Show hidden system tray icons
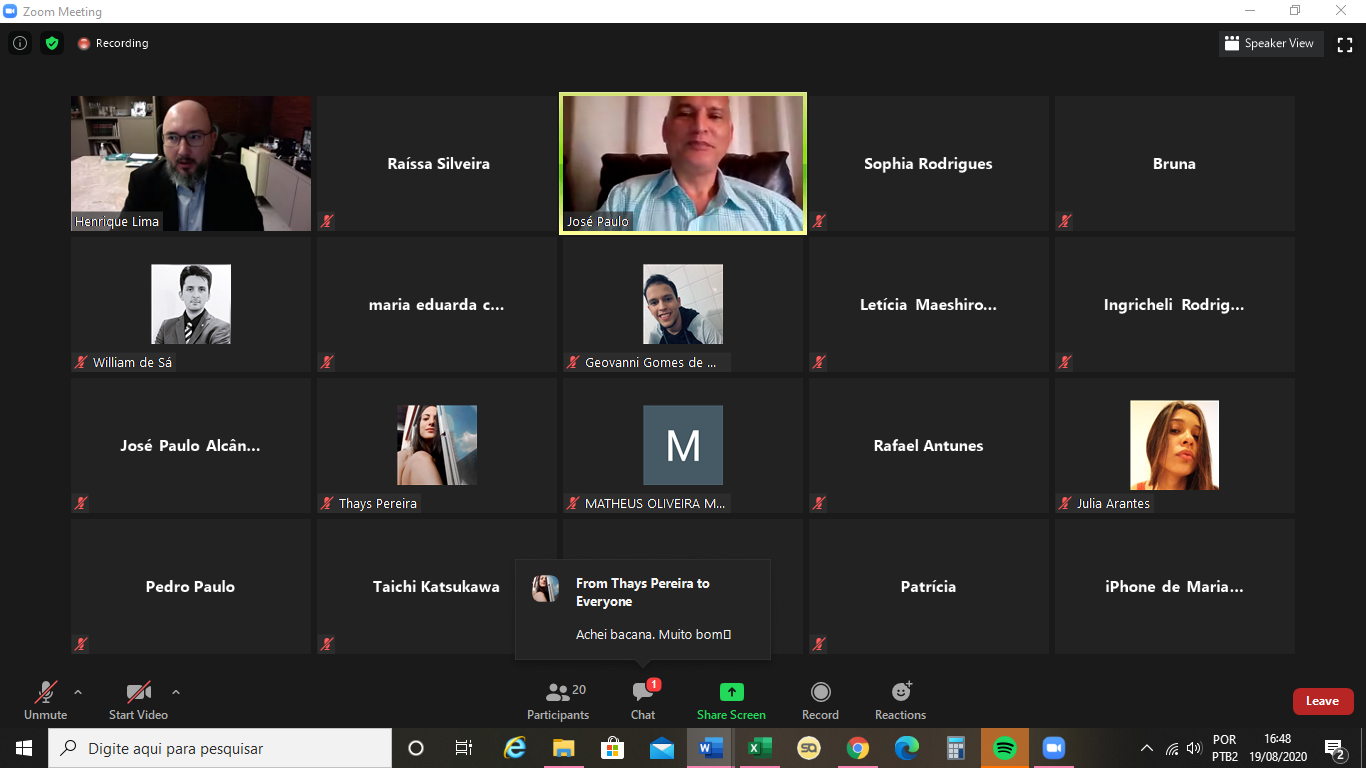This screenshot has width=1366, height=768. (x=1147, y=748)
